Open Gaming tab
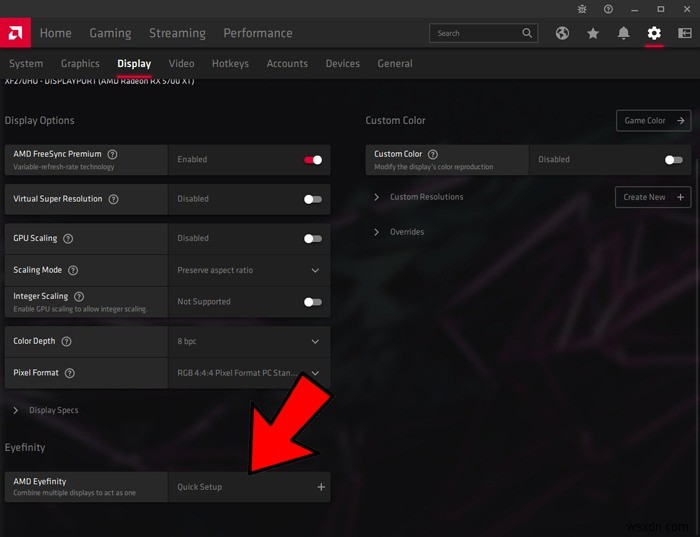Screen dimensions: 700x537 click(x=110, y=33)
